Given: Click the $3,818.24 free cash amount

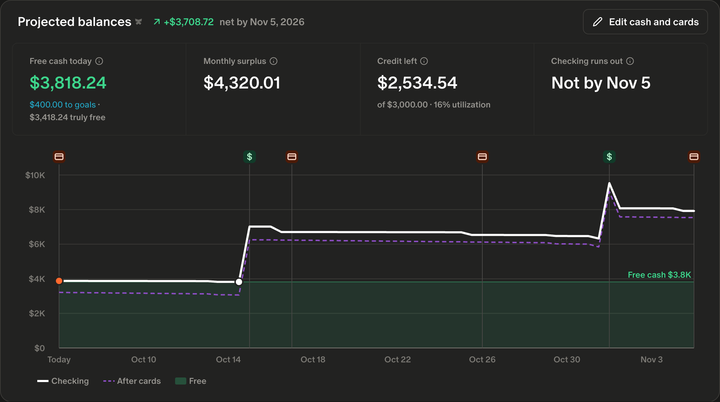Looking at the screenshot, I should 68,83.
